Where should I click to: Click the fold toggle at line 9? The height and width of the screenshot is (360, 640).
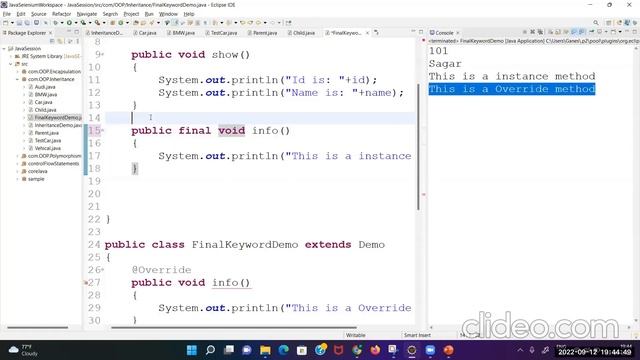coord(103,54)
